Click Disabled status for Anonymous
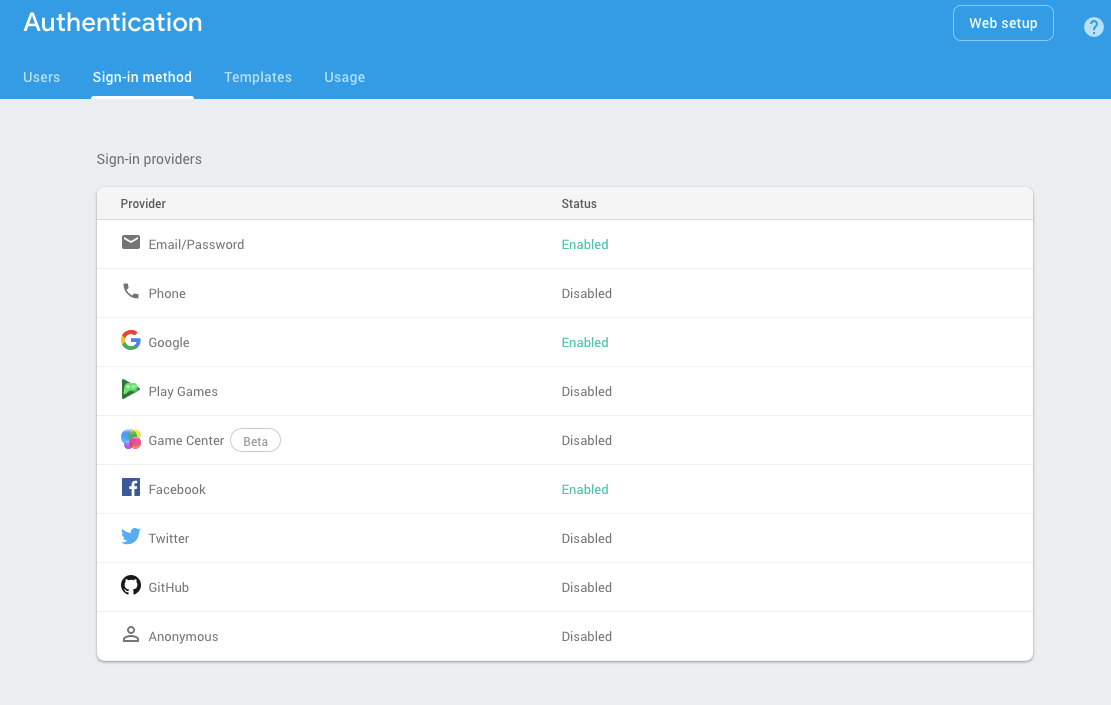The height and width of the screenshot is (705, 1111). click(587, 636)
